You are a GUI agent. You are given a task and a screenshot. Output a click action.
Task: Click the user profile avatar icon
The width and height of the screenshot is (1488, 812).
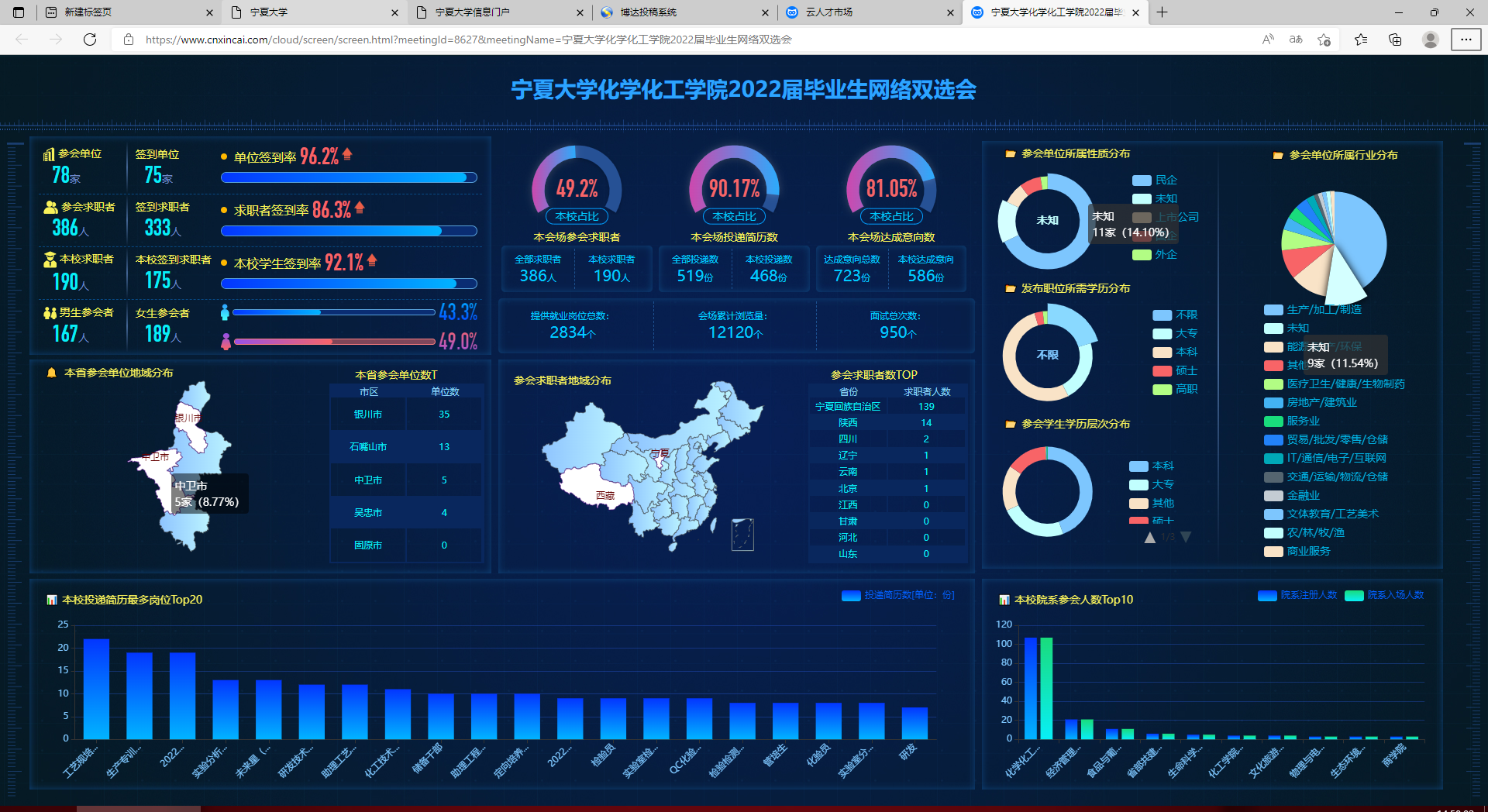coord(1431,40)
